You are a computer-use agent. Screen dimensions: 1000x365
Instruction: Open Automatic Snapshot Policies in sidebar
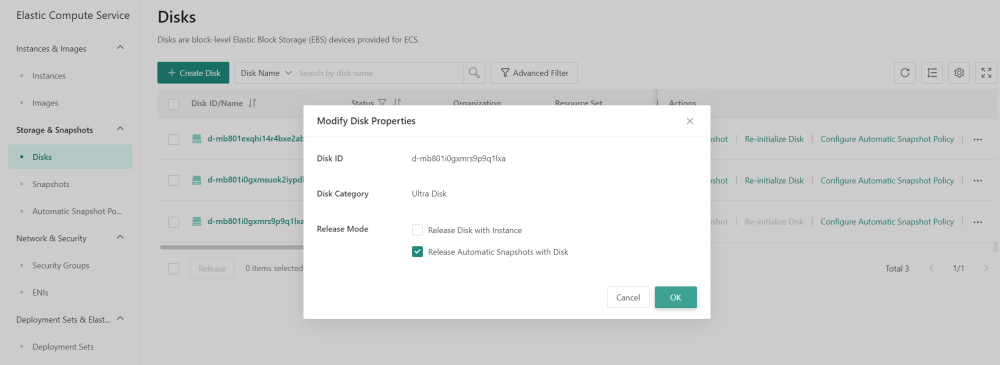pyautogui.click(x=77, y=211)
